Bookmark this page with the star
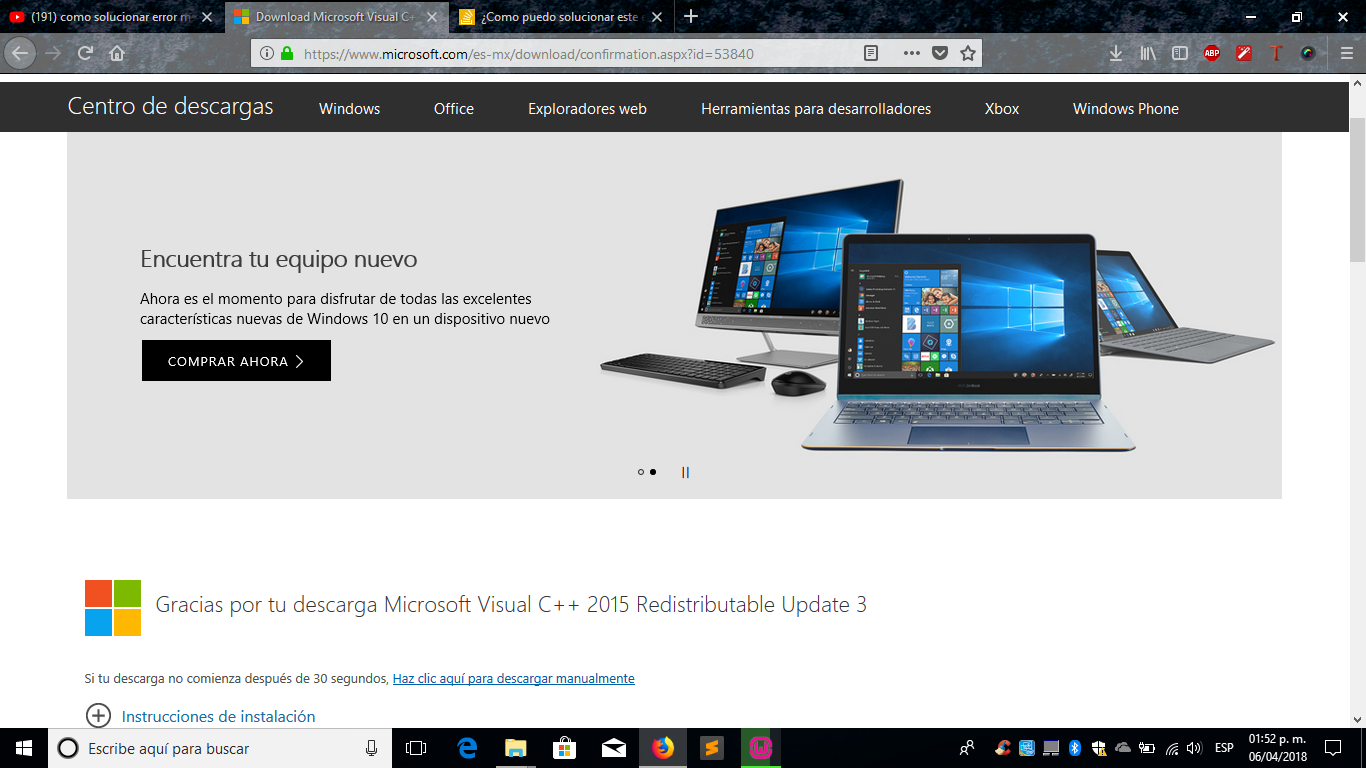1366x768 pixels. pos(967,53)
